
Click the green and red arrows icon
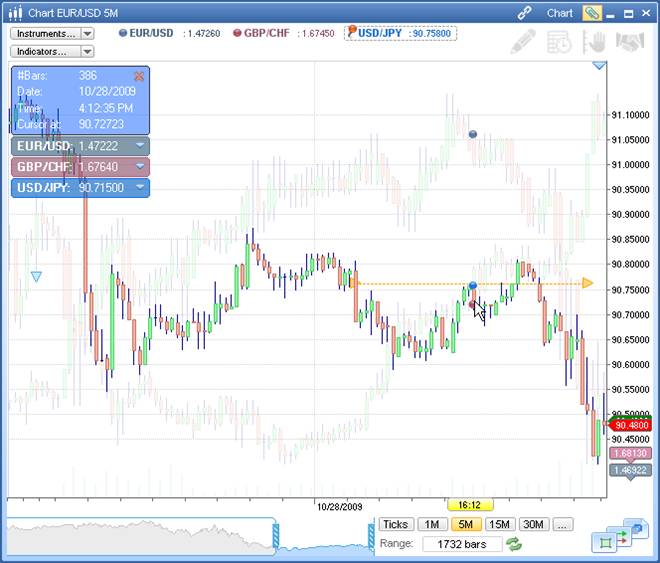point(623,536)
